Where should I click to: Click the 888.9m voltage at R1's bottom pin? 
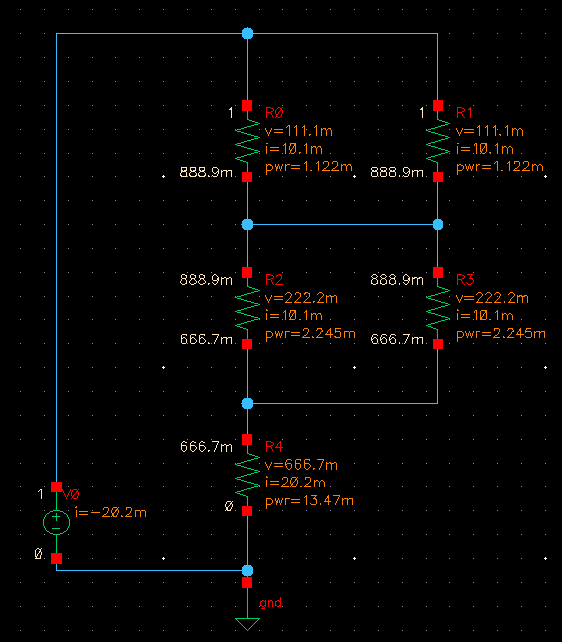(x=397, y=172)
